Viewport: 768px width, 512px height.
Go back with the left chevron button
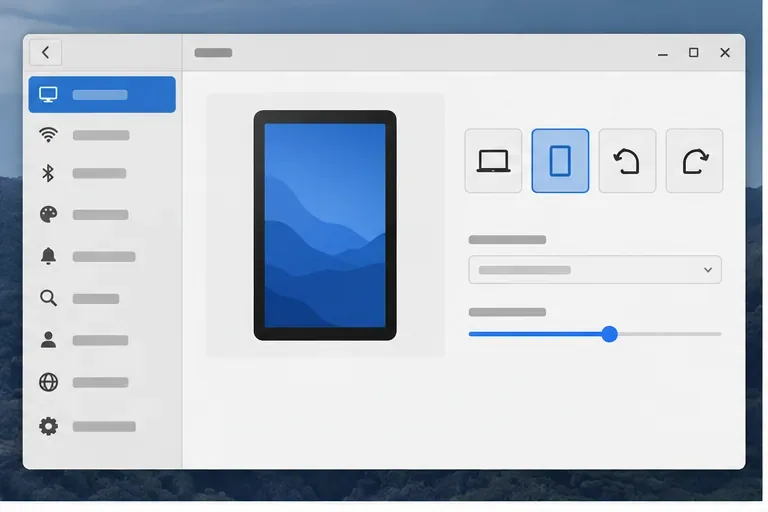click(x=46, y=52)
